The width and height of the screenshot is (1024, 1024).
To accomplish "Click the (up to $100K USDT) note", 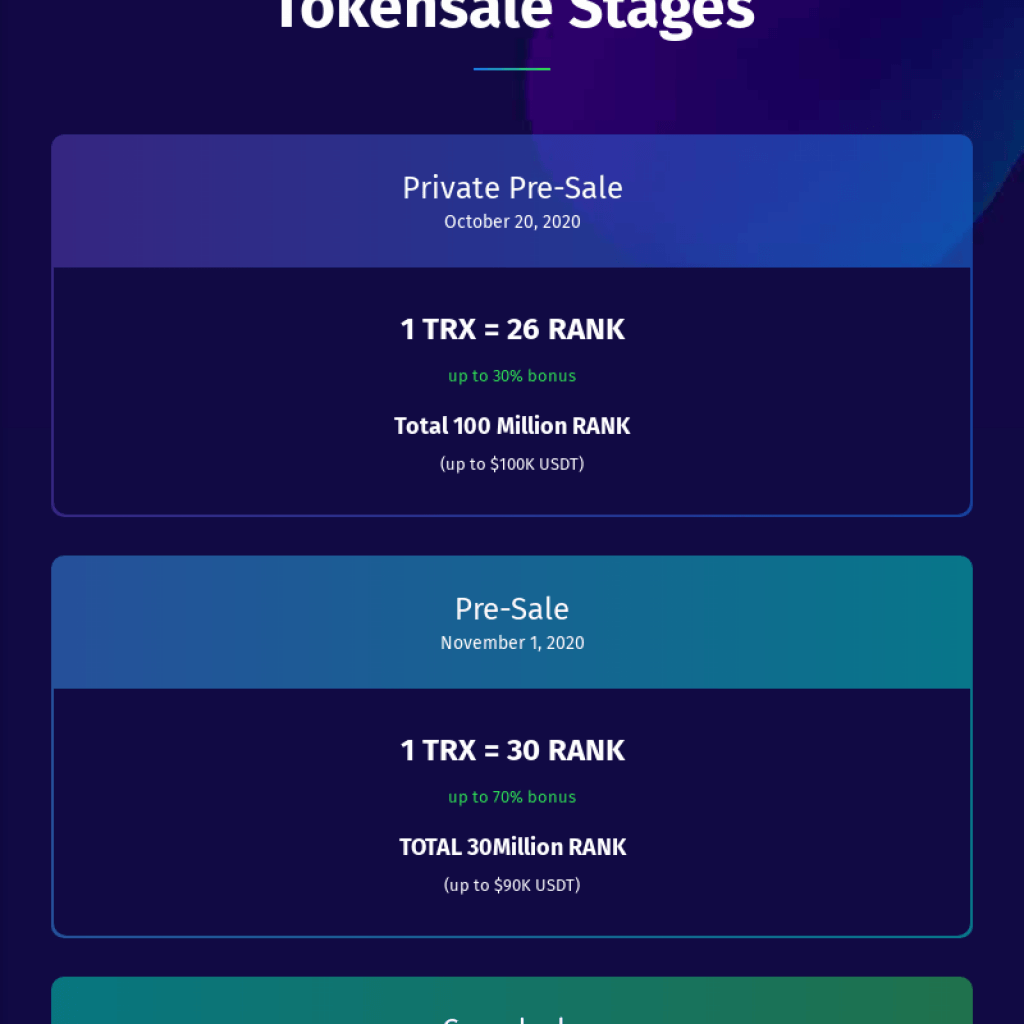I will [512, 464].
